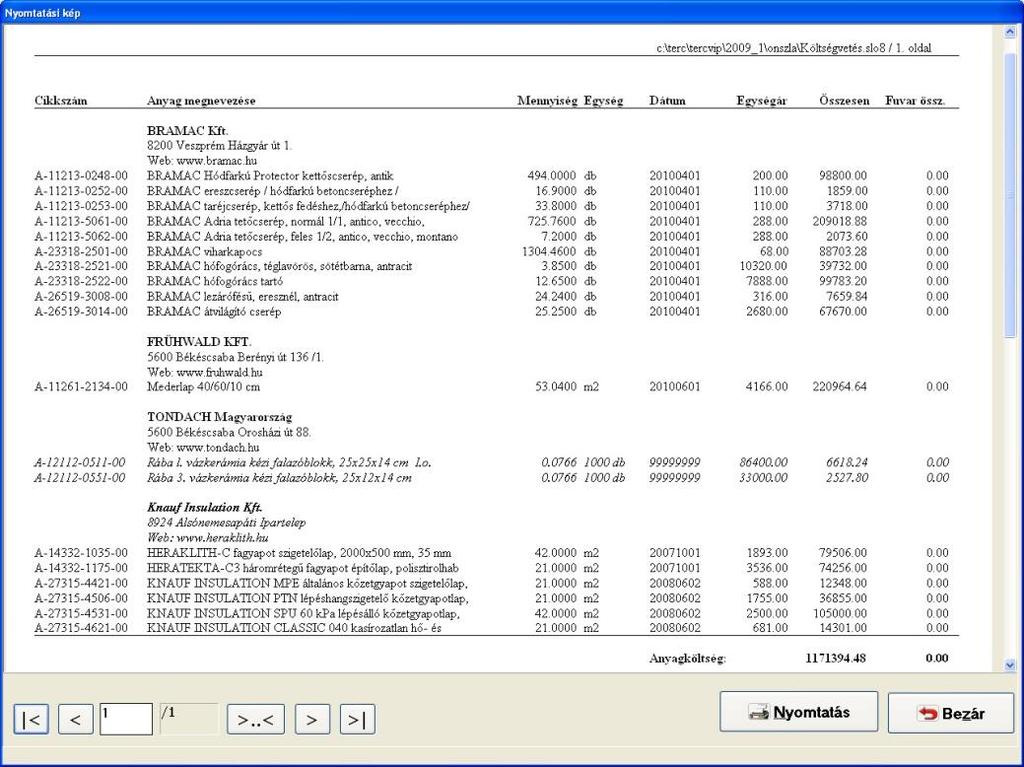The image size is (1024, 767).
Task: Click the page number input field
Action: [126, 719]
